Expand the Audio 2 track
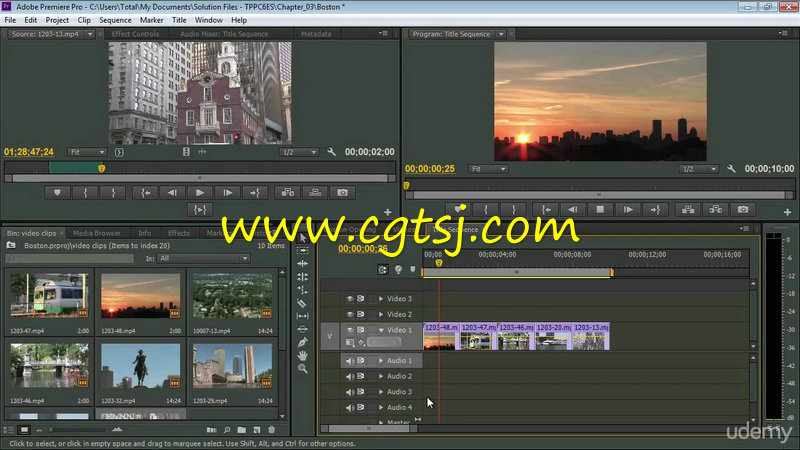Viewport: 800px width, 450px height. 381,377
